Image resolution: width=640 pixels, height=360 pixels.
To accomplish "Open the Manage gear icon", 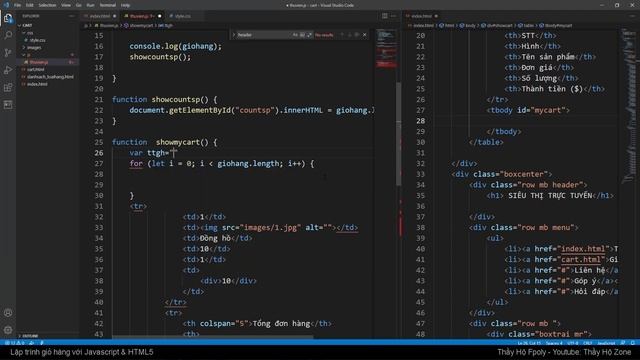I will tap(8, 330).
